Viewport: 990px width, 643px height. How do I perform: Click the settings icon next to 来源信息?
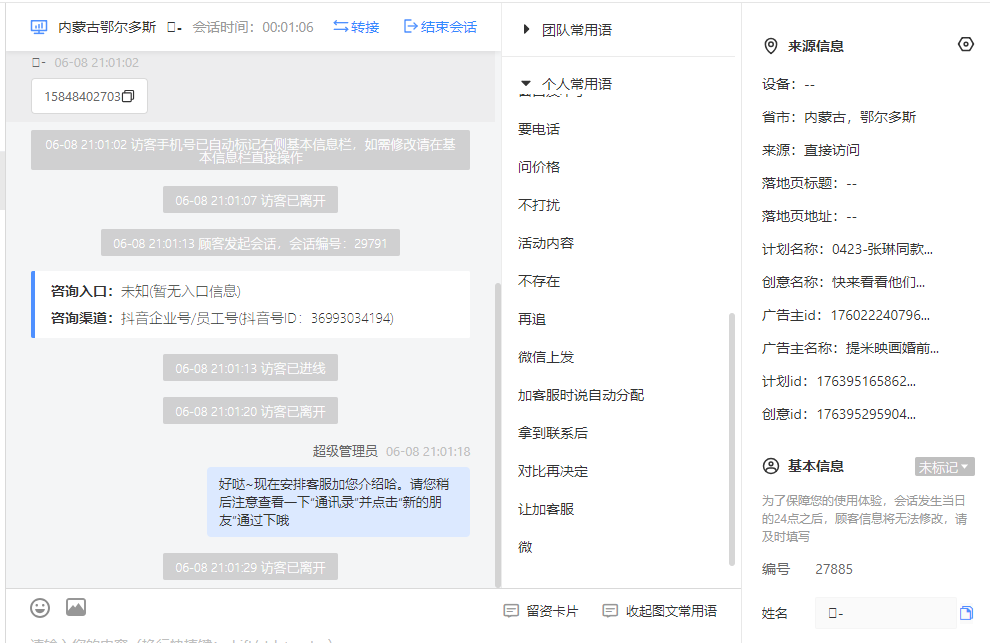(966, 45)
